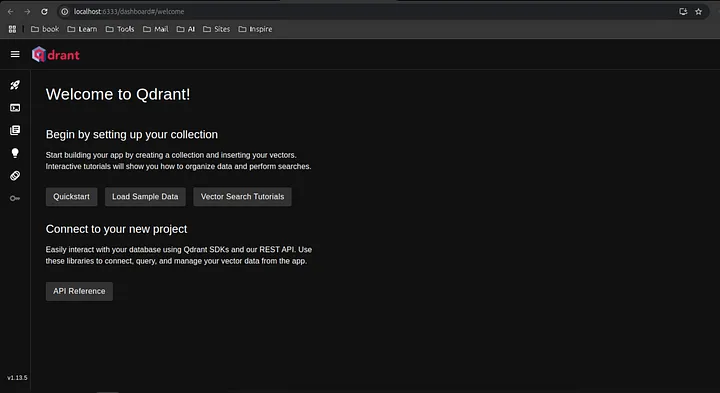
Task: Open Vector Search Tutorials
Action: [242, 196]
